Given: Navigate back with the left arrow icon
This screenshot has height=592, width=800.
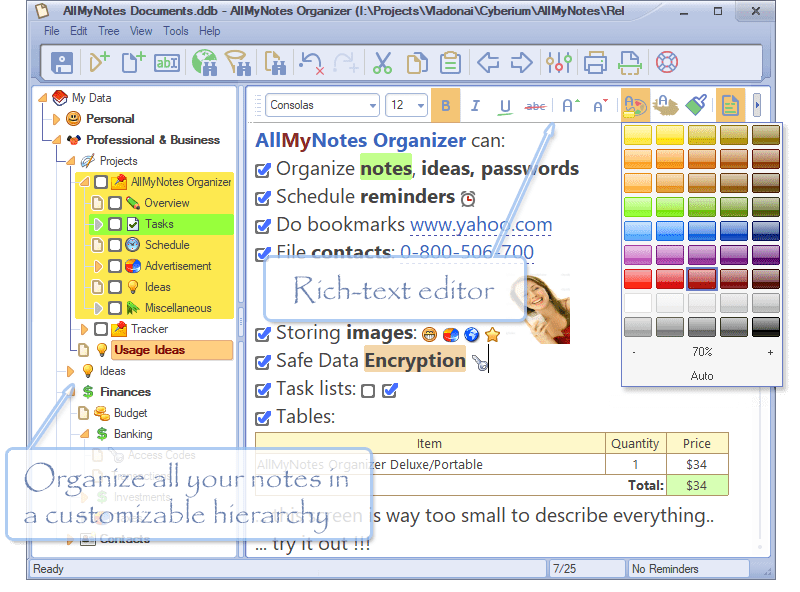Looking at the screenshot, I should pyautogui.click(x=488, y=63).
